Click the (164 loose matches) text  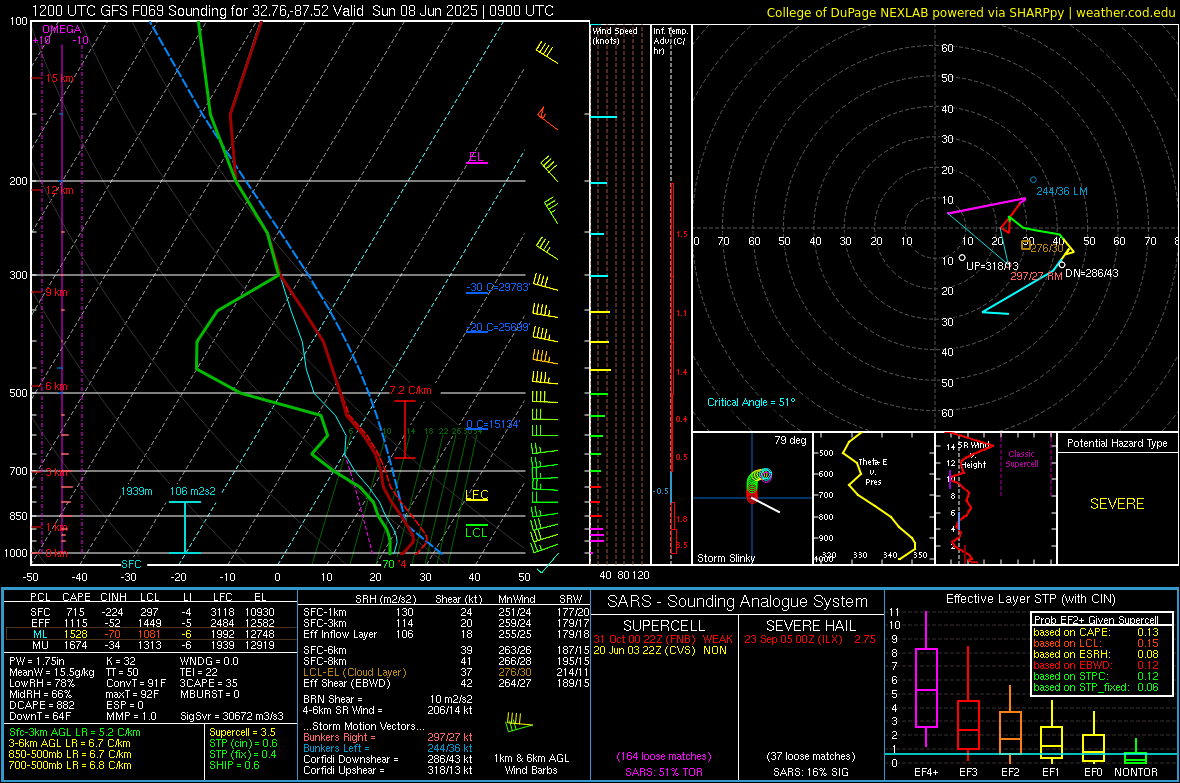664,756
